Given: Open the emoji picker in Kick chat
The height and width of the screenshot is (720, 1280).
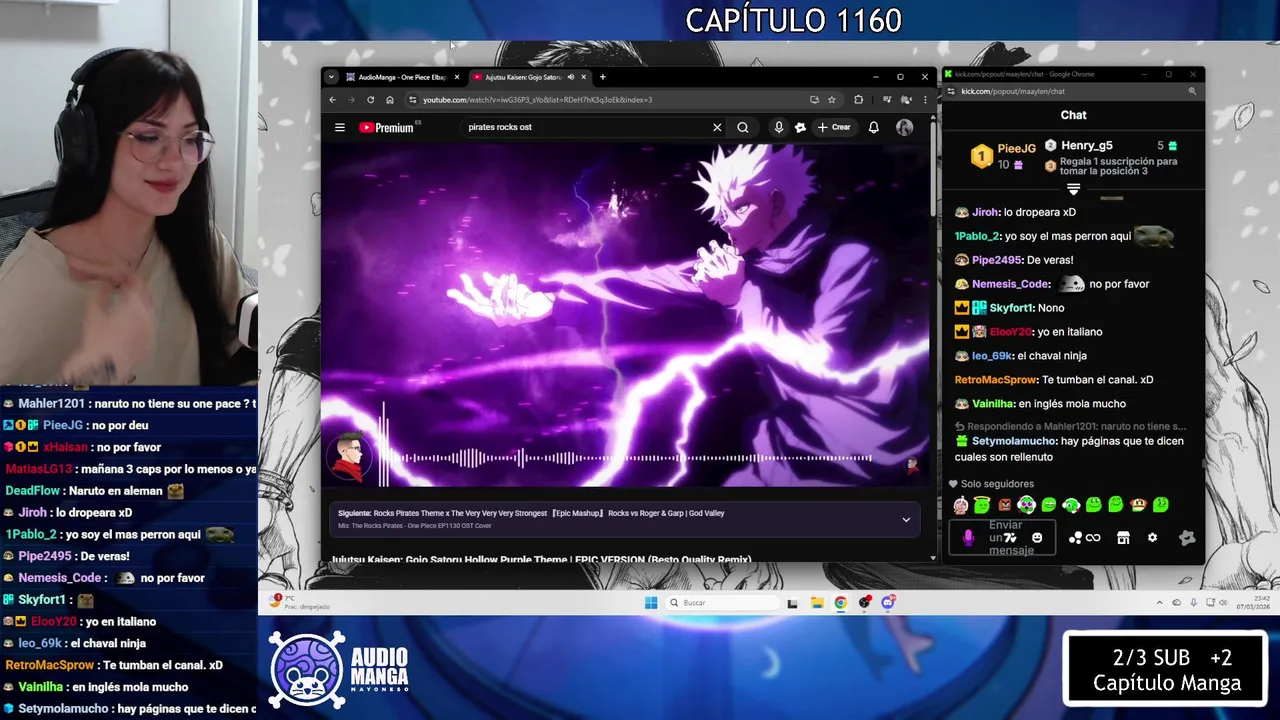Looking at the screenshot, I should 1037,537.
